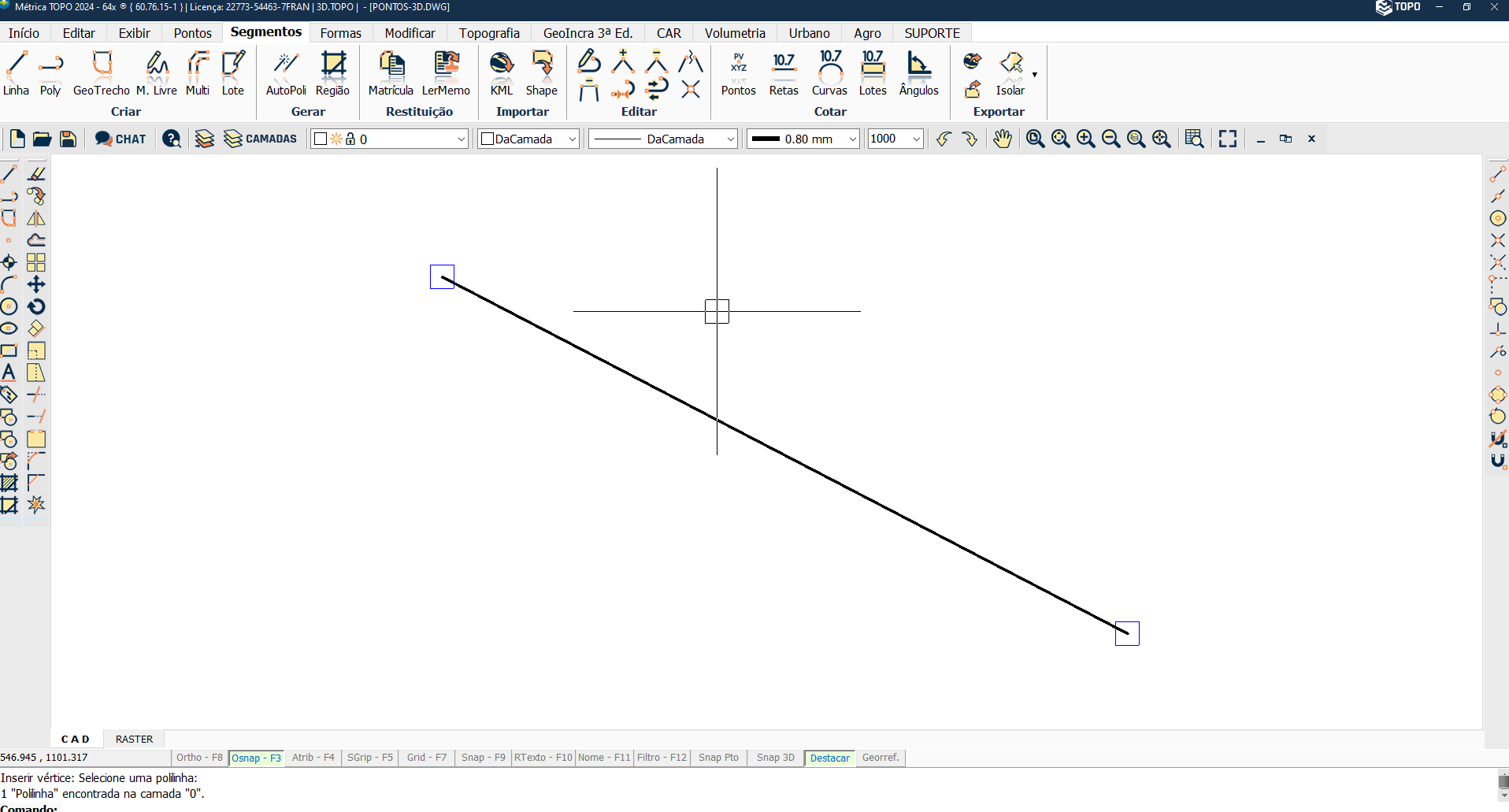The height and width of the screenshot is (812, 1509).
Task: Dimension lots with the Lotes tool
Action: (873, 73)
